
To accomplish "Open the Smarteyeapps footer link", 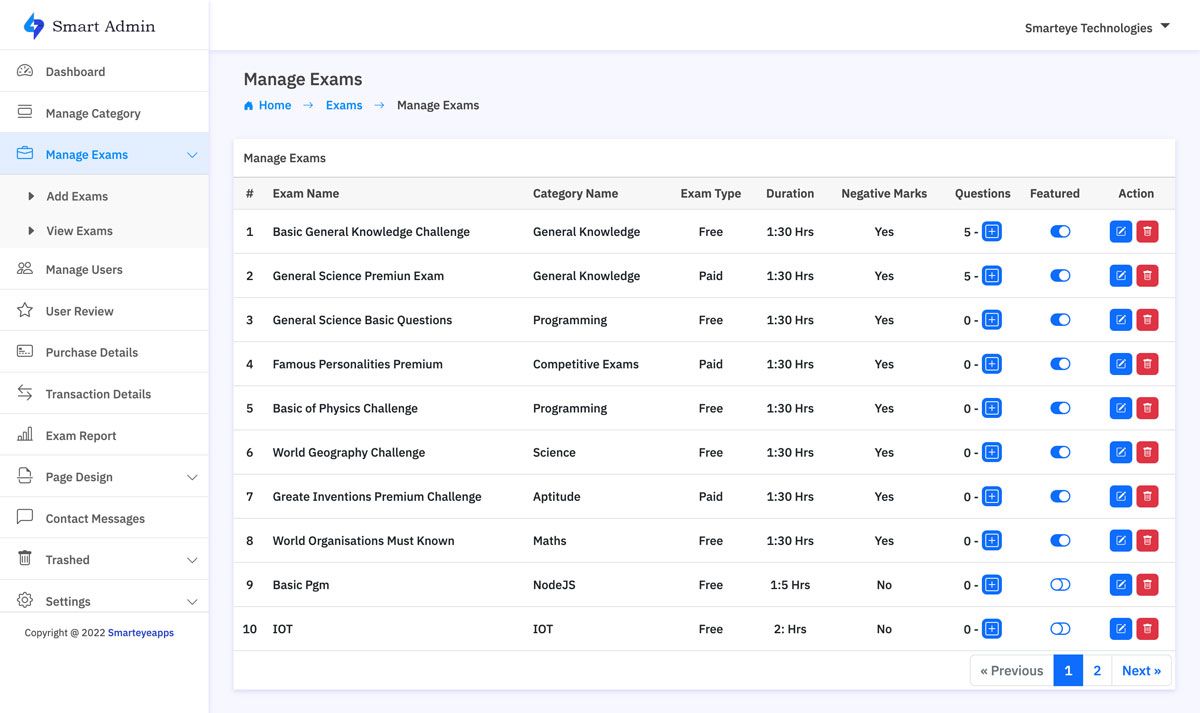I will [x=141, y=633].
